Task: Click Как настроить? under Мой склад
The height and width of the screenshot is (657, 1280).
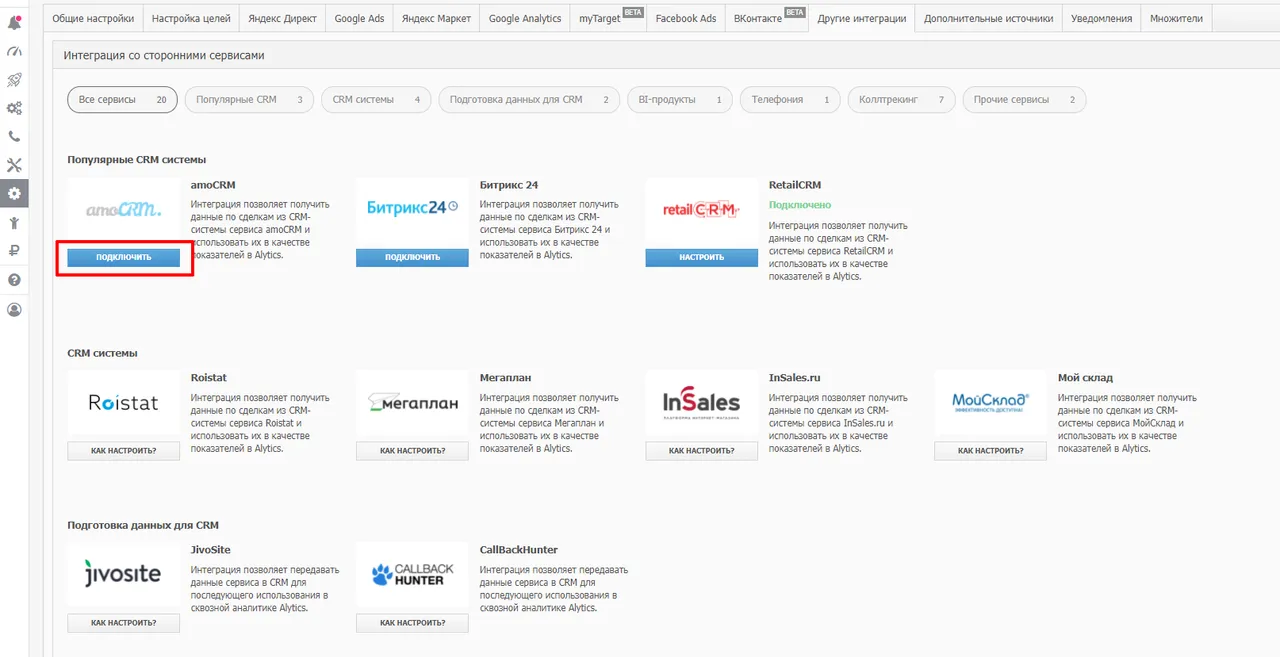Action: click(990, 451)
